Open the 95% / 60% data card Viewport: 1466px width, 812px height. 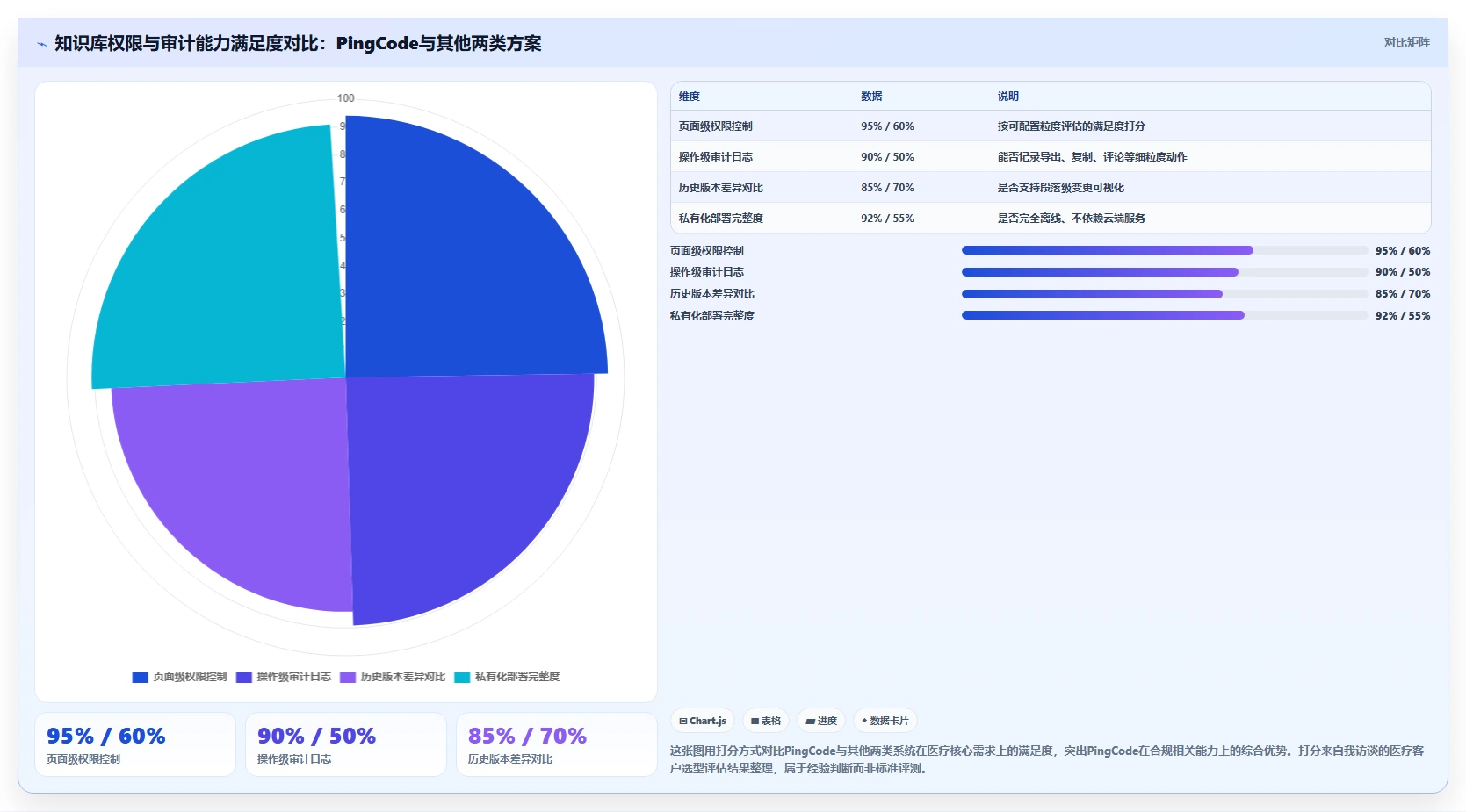[x=135, y=744]
